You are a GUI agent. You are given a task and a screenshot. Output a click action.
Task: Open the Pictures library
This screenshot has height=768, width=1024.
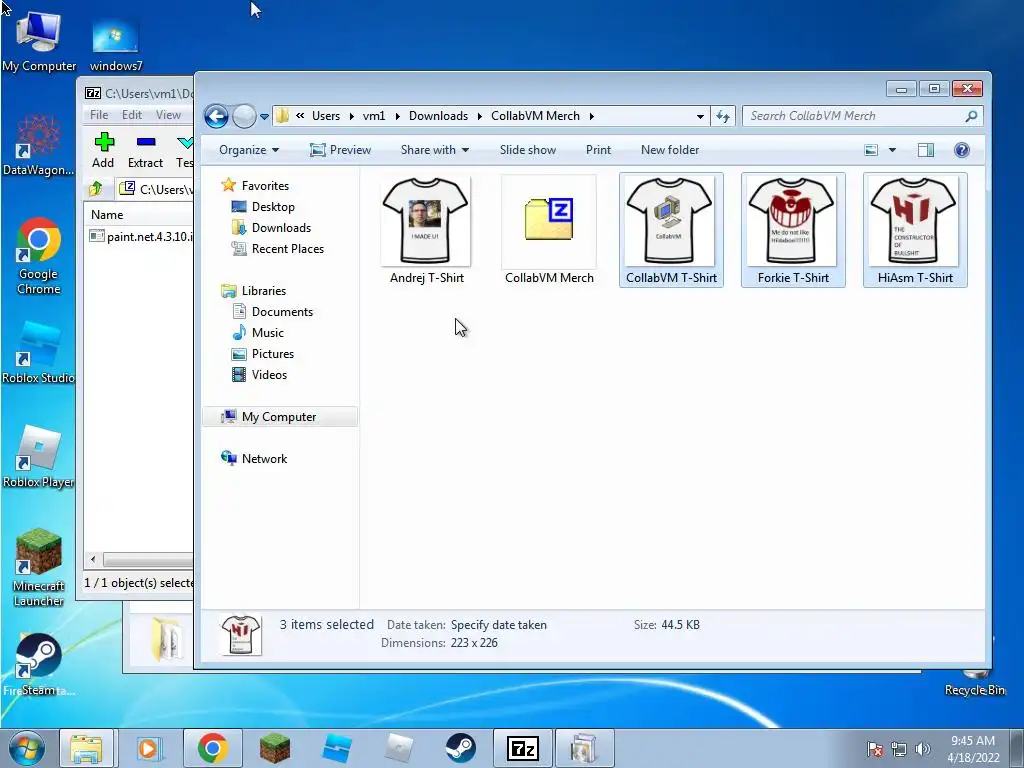272,353
